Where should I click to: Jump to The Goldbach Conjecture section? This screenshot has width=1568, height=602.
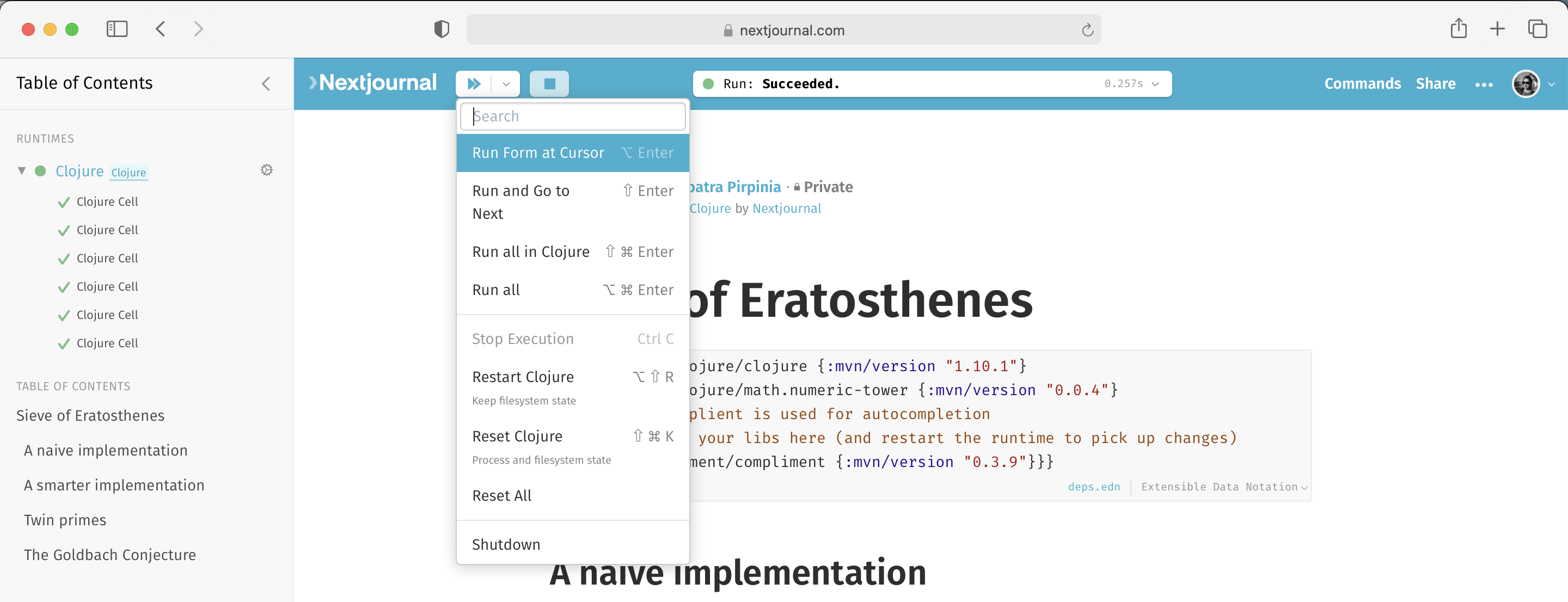click(109, 555)
